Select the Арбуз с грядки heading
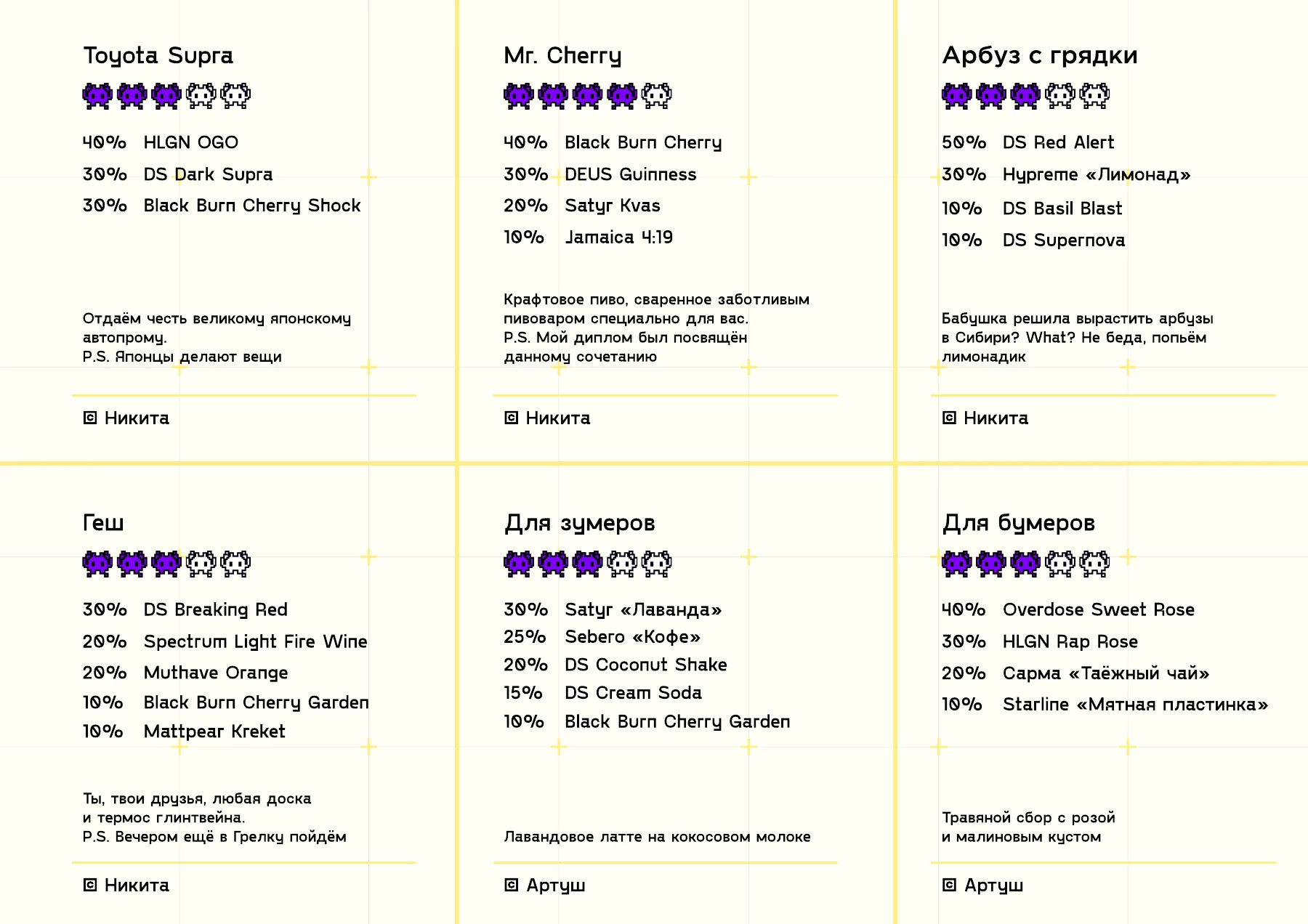The image size is (1308, 924). pyautogui.click(x=1040, y=56)
